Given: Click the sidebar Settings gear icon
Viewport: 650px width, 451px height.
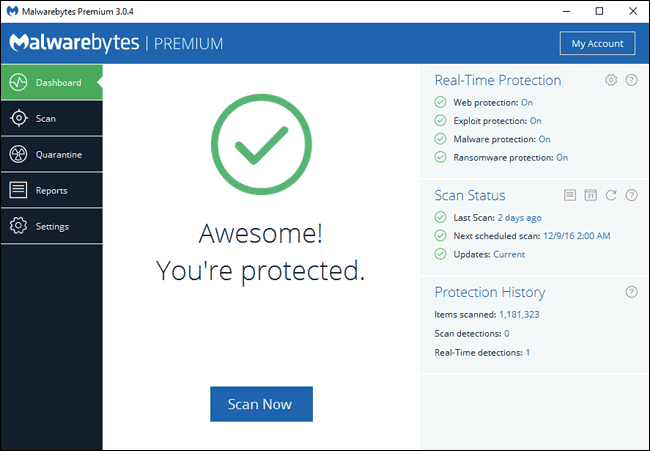Looking at the screenshot, I should 18,226.
